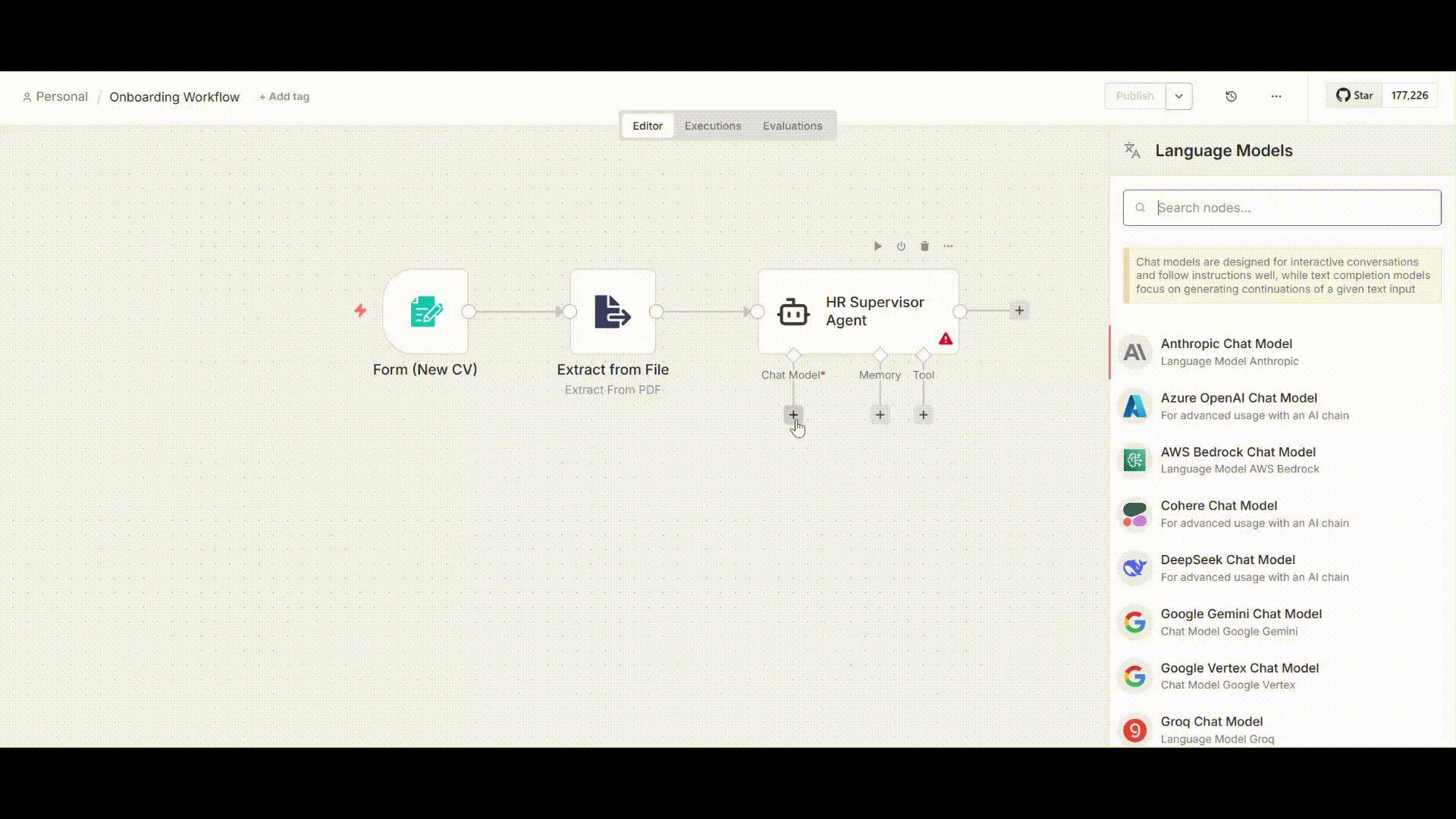Screen dimensions: 1456x819
Task: Open the workflow ellipsis menu in the header
Action: 1276,96
